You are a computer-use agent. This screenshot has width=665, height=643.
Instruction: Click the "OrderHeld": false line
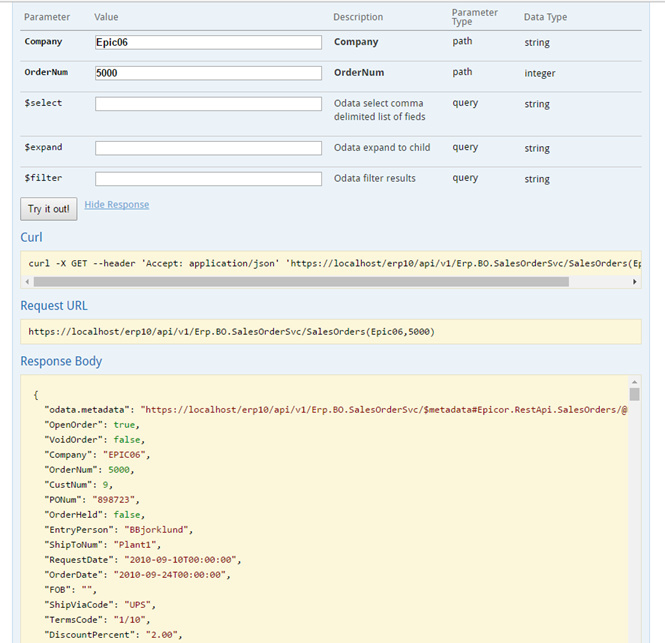[x=95, y=514]
